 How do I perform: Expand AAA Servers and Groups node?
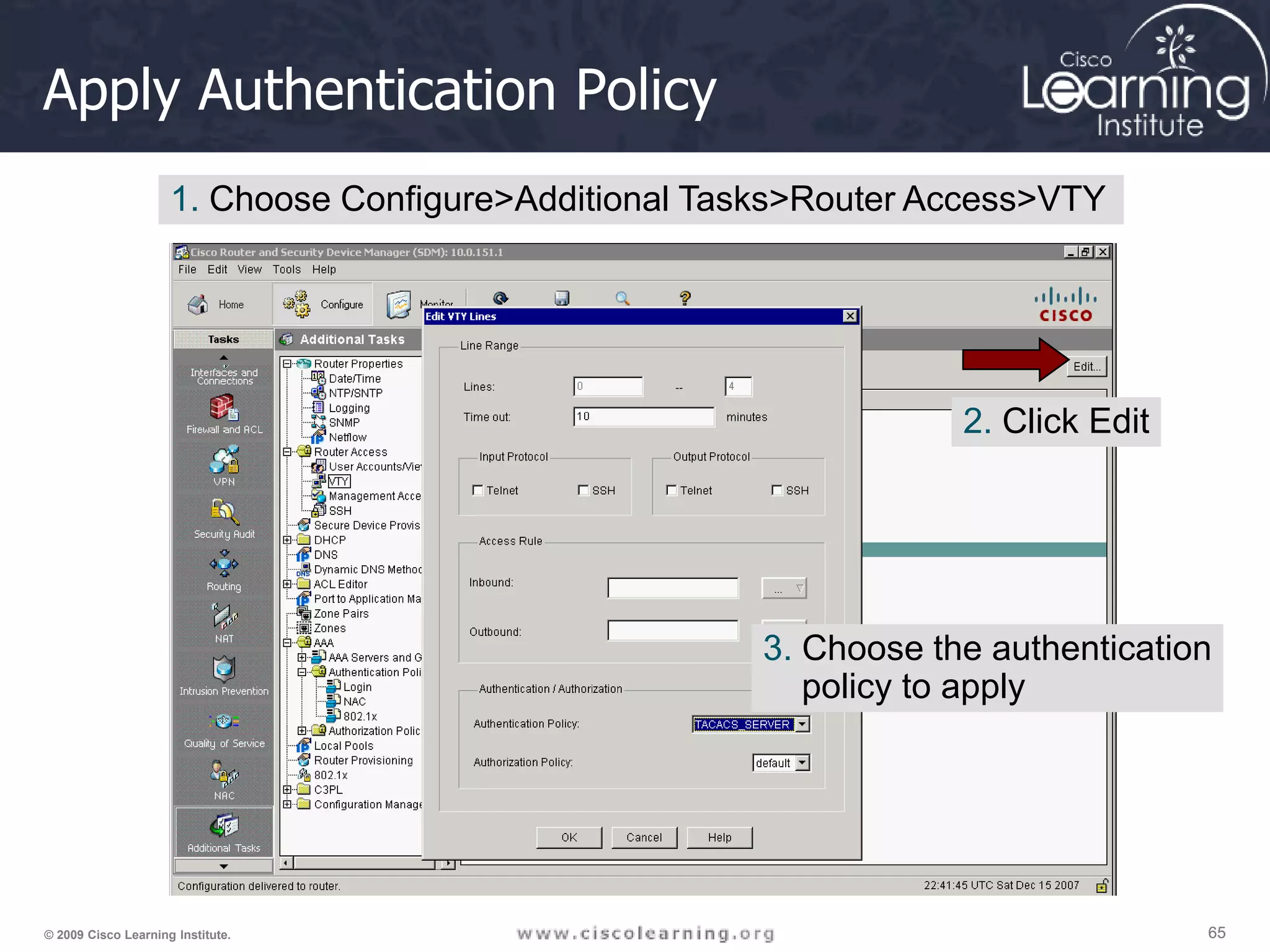[x=302, y=658]
